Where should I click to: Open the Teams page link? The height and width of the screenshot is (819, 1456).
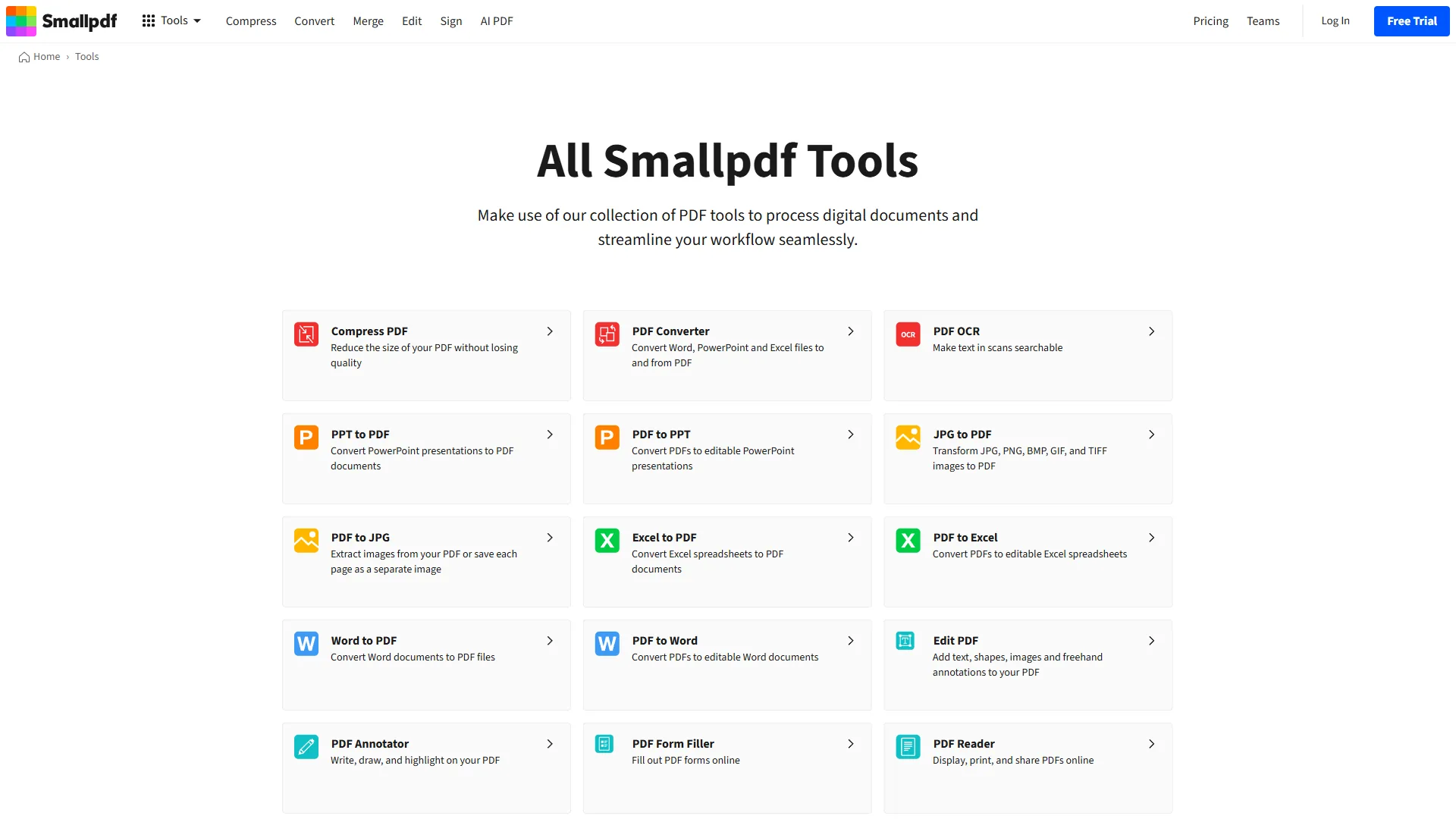pyautogui.click(x=1263, y=21)
